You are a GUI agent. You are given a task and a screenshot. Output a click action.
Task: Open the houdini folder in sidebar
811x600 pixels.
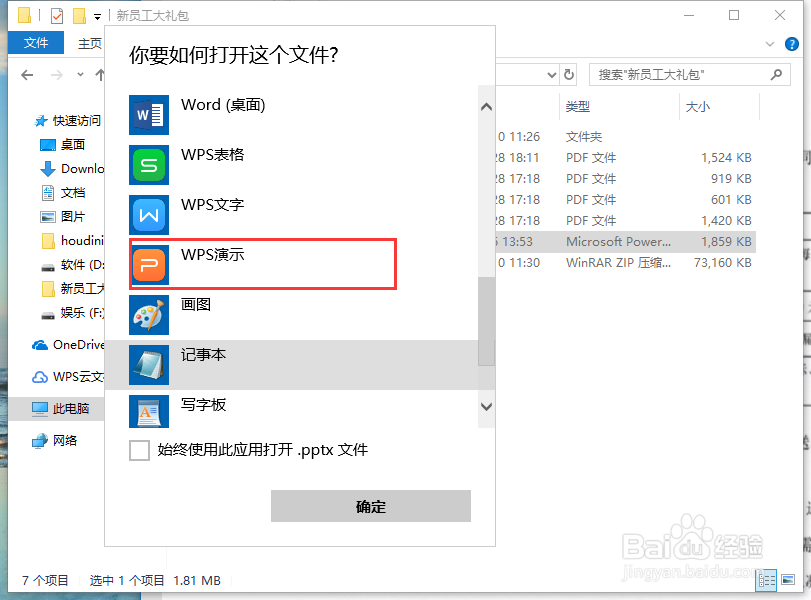[x=72, y=241]
